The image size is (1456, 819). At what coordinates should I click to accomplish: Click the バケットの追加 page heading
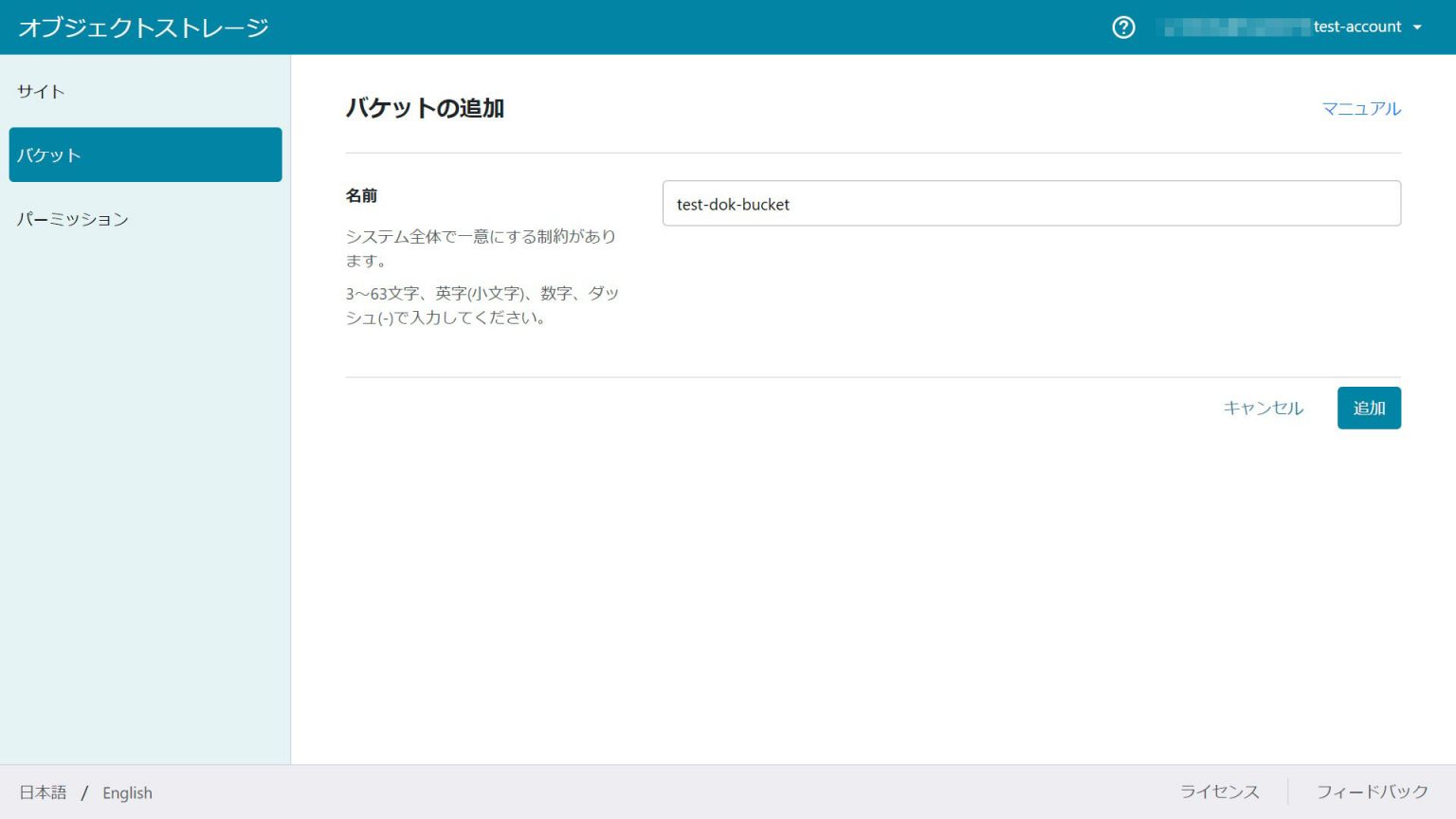click(426, 108)
